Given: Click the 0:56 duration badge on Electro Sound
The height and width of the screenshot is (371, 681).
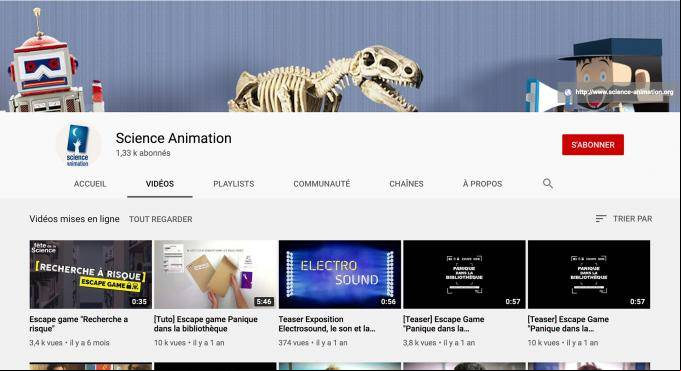Looking at the screenshot, I should [x=388, y=301].
